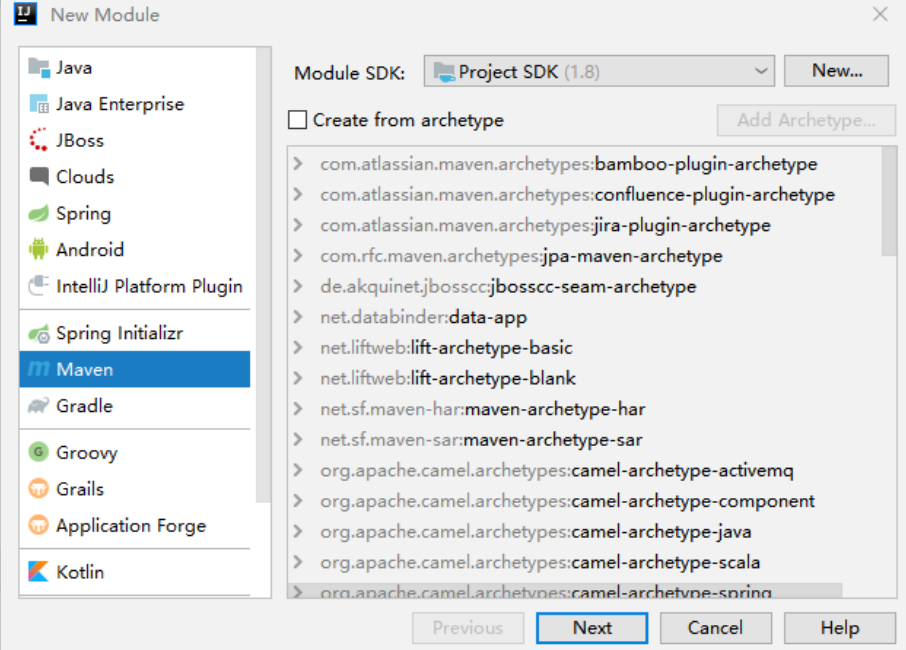Click the JBoss red dotted icon
906x650 pixels.
click(39, 140)
